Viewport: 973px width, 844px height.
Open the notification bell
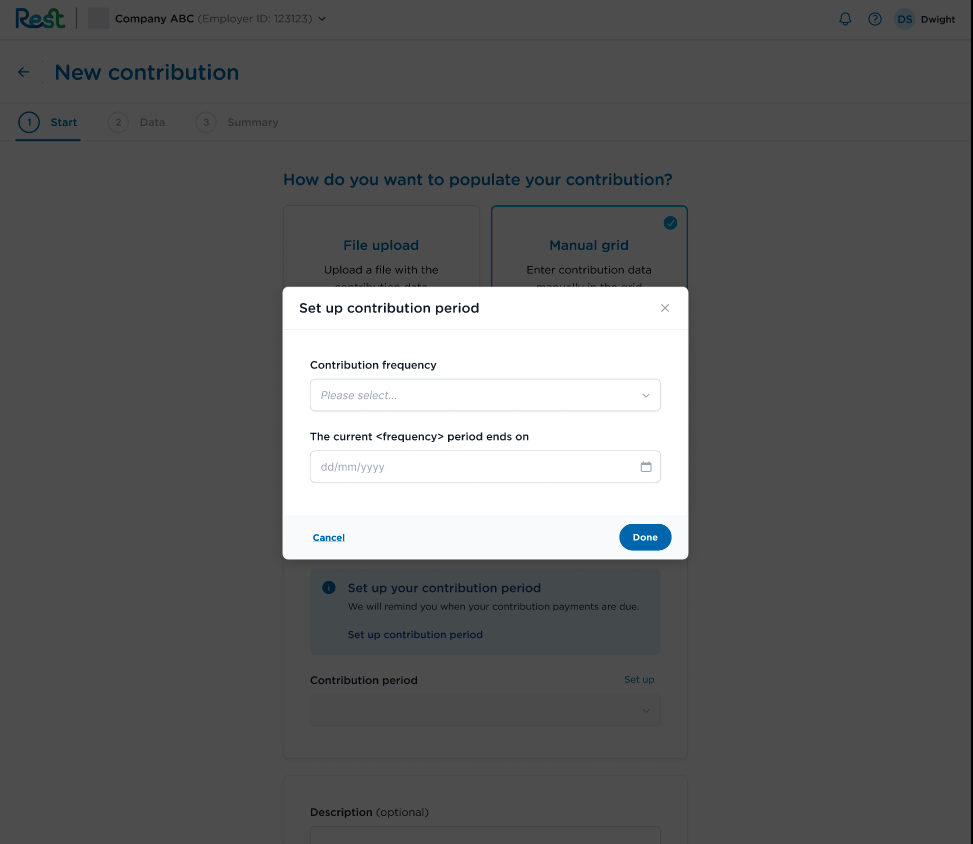(x=844, y=18)
